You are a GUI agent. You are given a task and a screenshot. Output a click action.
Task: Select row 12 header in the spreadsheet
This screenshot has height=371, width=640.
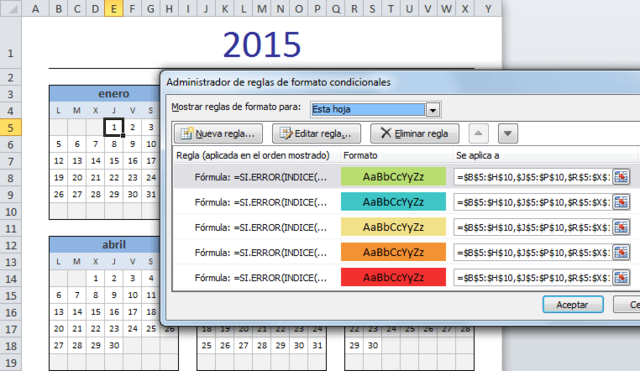11,245
